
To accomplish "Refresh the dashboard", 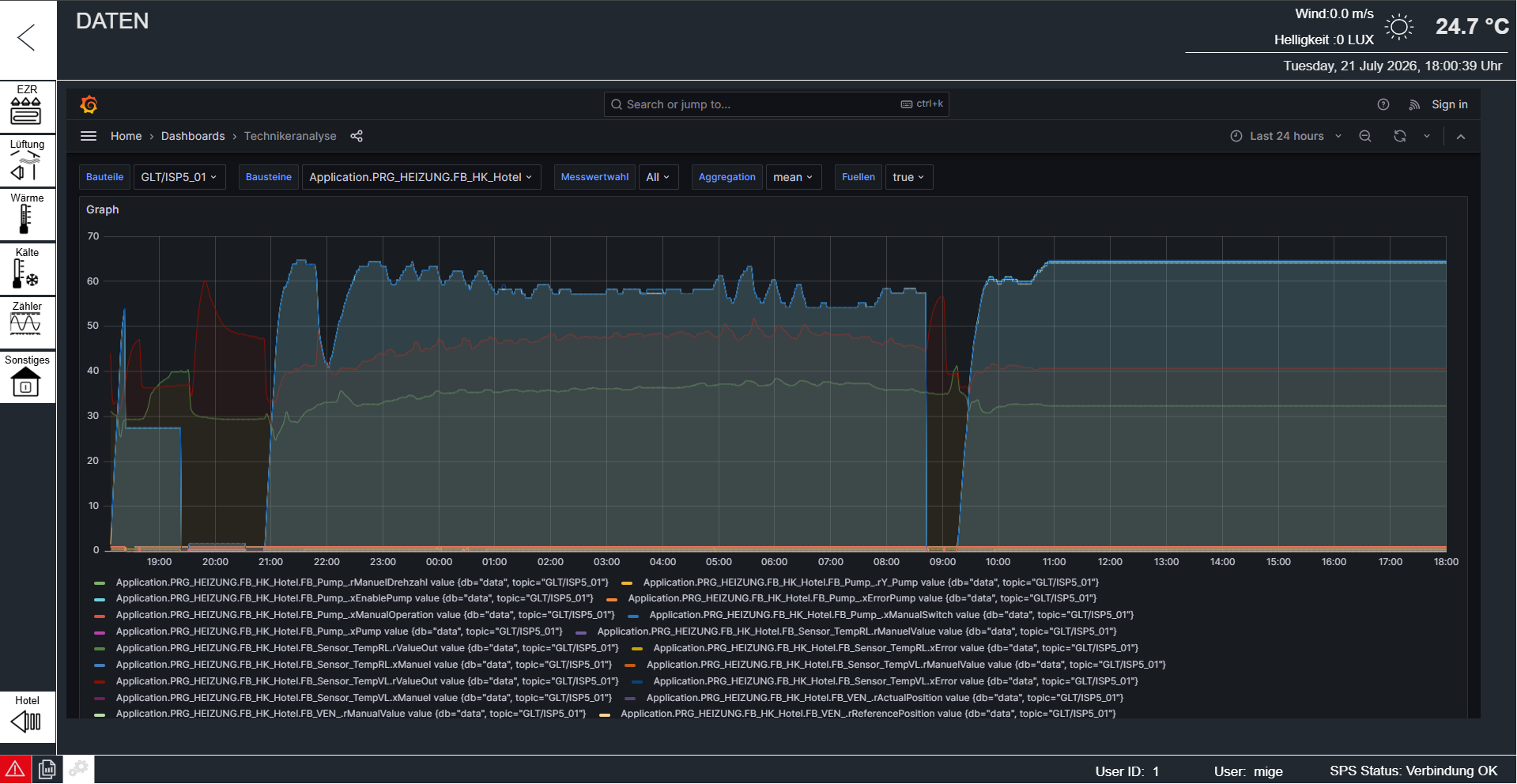I will pyautogui.click(x=1399, y=136).
